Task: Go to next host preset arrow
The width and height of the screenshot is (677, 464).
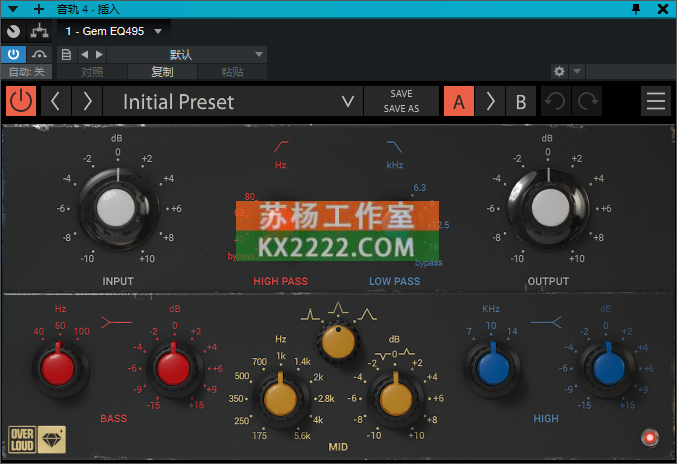Action: click(x=99, y=54)
